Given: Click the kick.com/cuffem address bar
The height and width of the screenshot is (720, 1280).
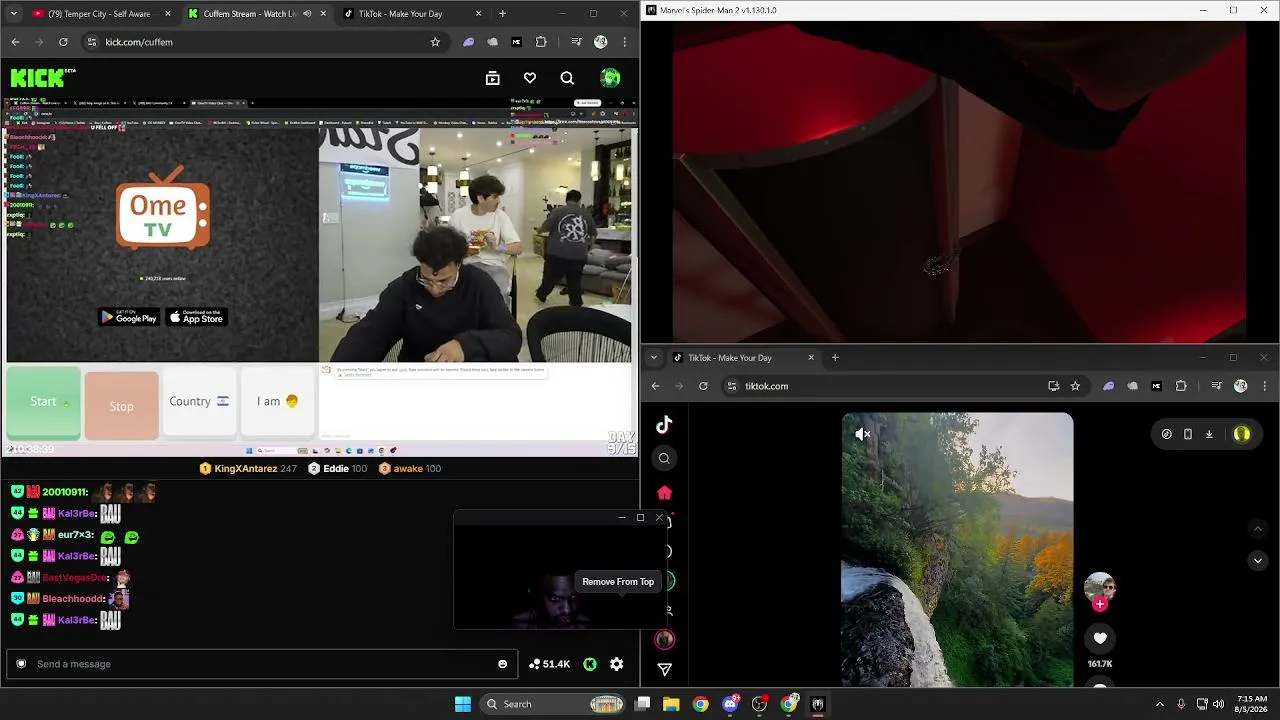Looking at the screenshot, I should [x=262, y=42].
